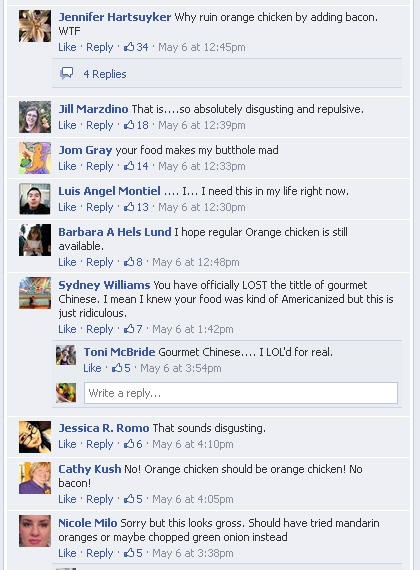Reply to Nicole Milo's comment

click(x=100, y=553)
